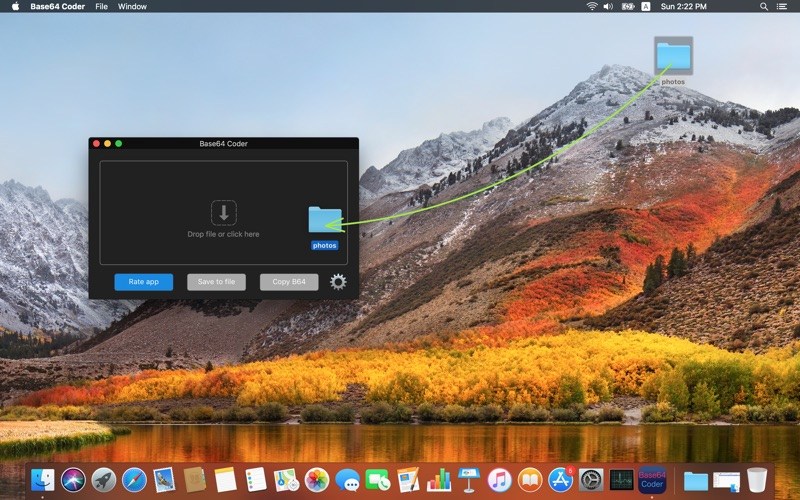
Task: Open the File menu
Action: [101, 6]
